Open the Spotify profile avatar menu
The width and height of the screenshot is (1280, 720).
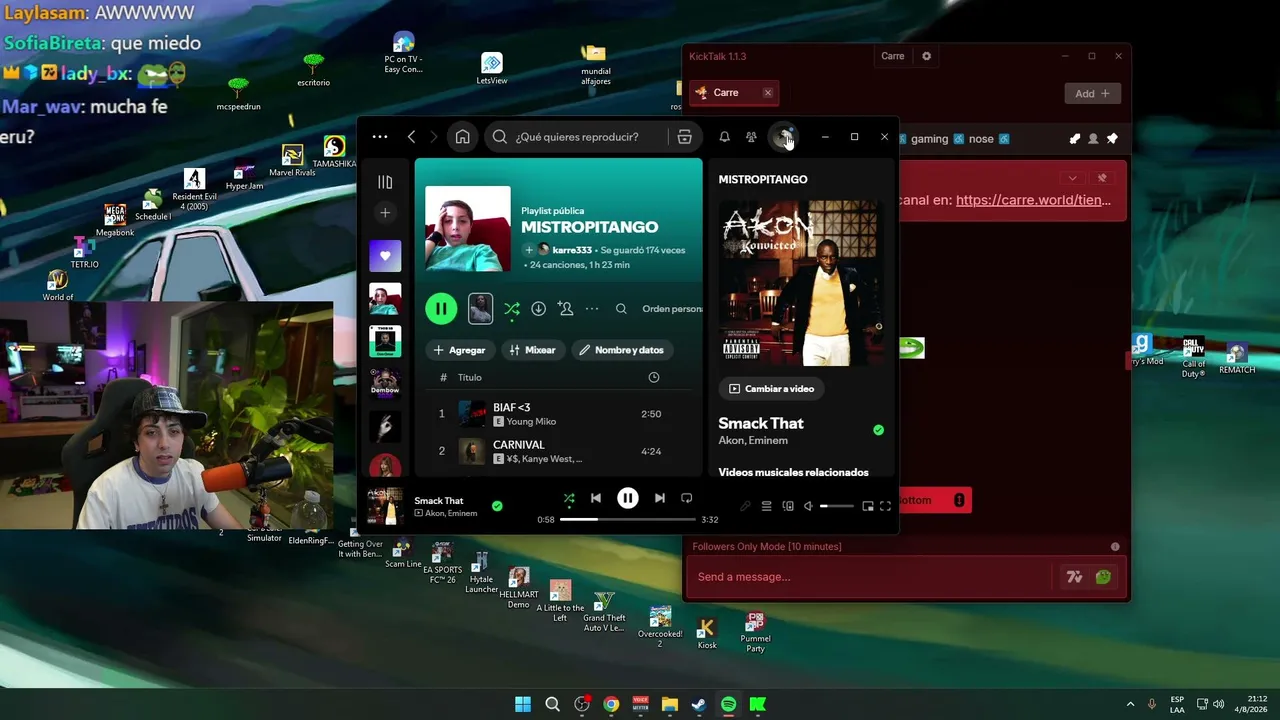click(x=782, y=137)
